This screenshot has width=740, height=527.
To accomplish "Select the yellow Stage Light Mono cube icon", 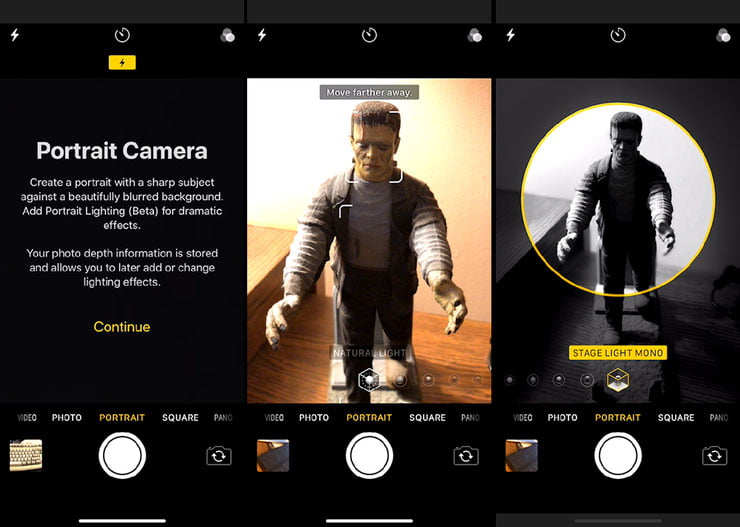I will tap(618, 380).
